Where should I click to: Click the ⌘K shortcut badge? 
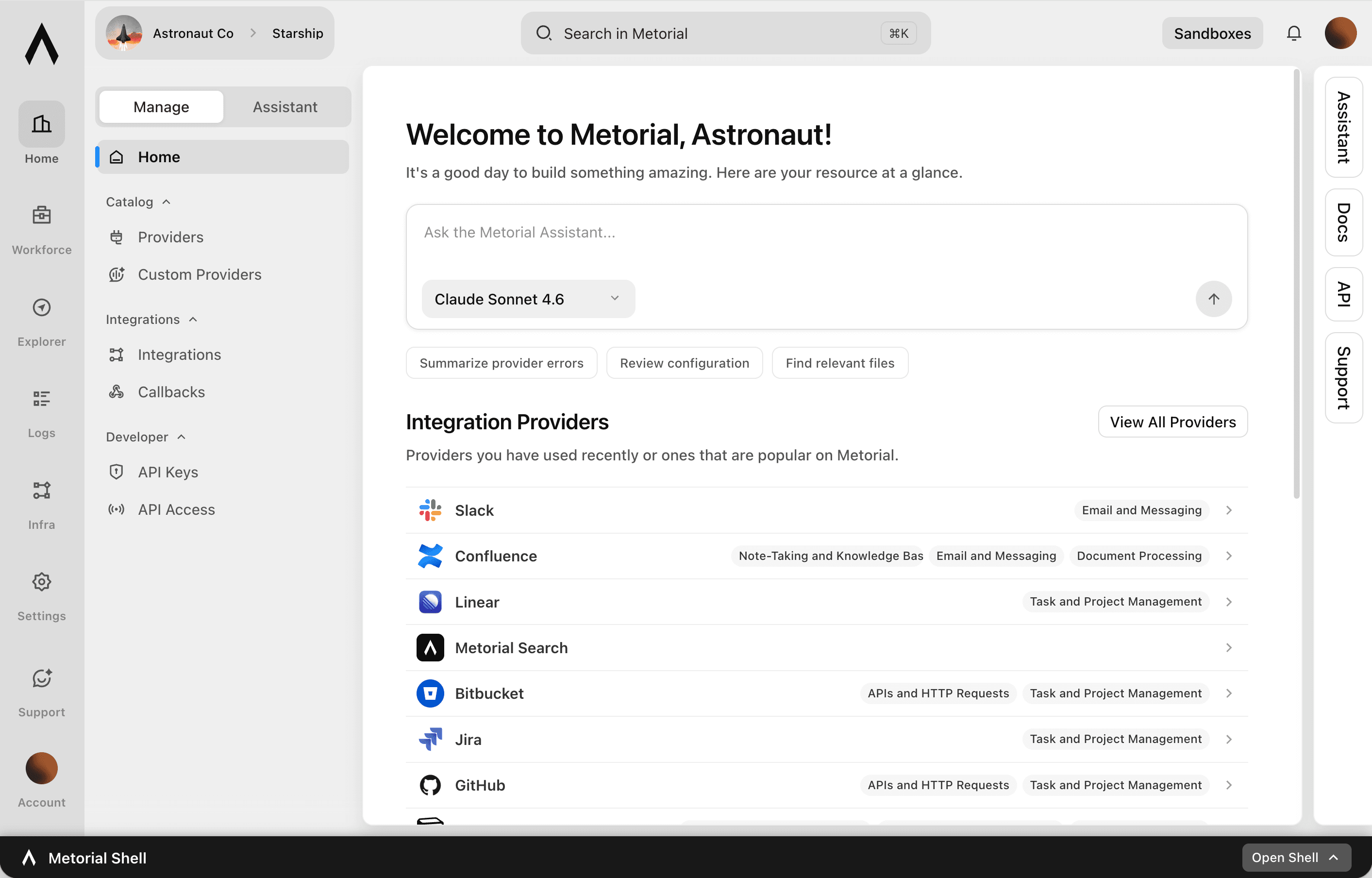coord(898,33)
